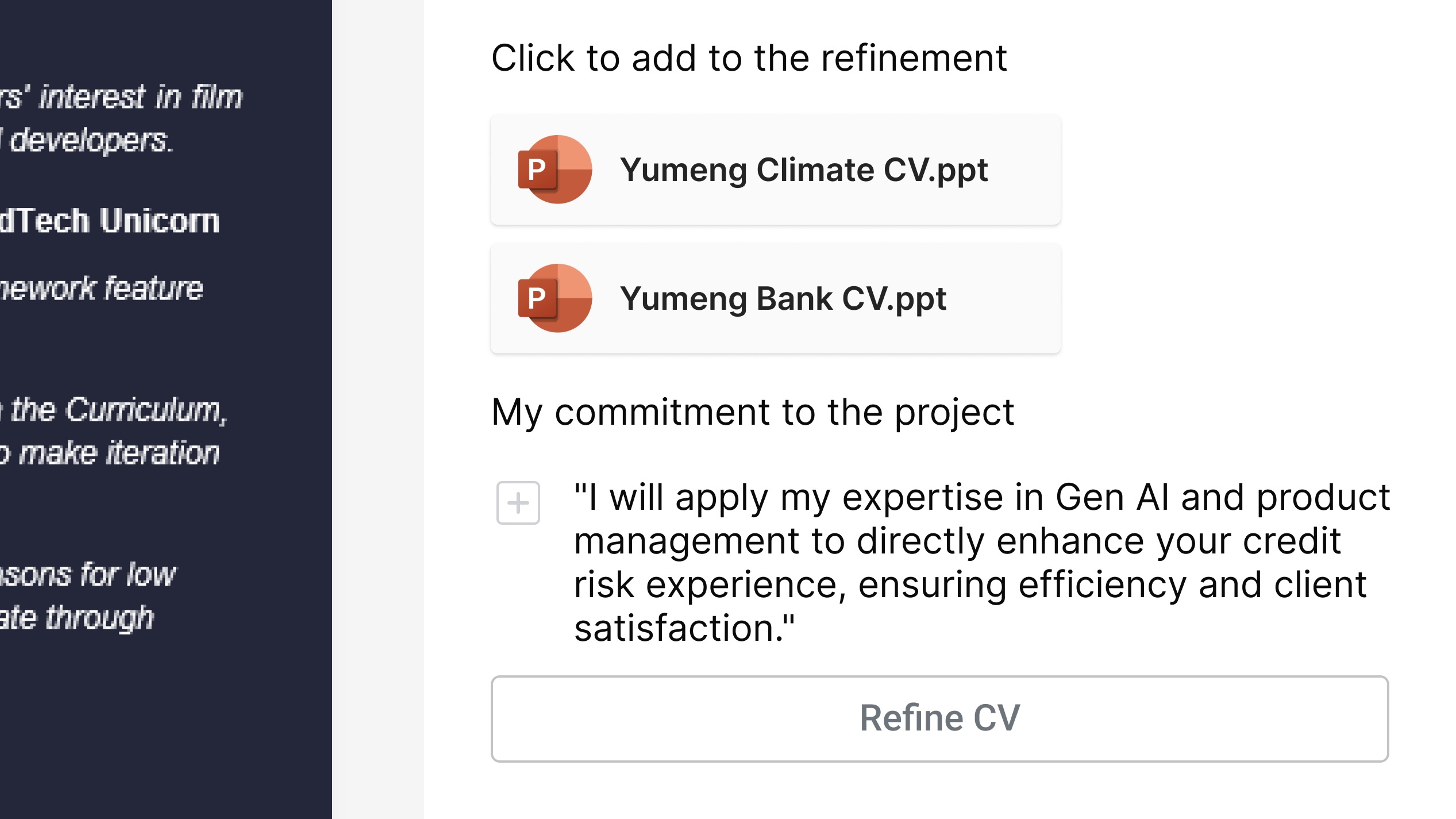Screen dimensions: 1456x819
Task: Click the plus icon beside the commitment statement
Action: click(x=518, y=503)
